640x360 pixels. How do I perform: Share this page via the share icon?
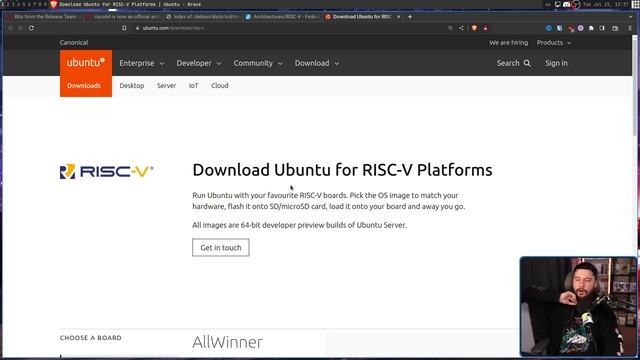461,28
